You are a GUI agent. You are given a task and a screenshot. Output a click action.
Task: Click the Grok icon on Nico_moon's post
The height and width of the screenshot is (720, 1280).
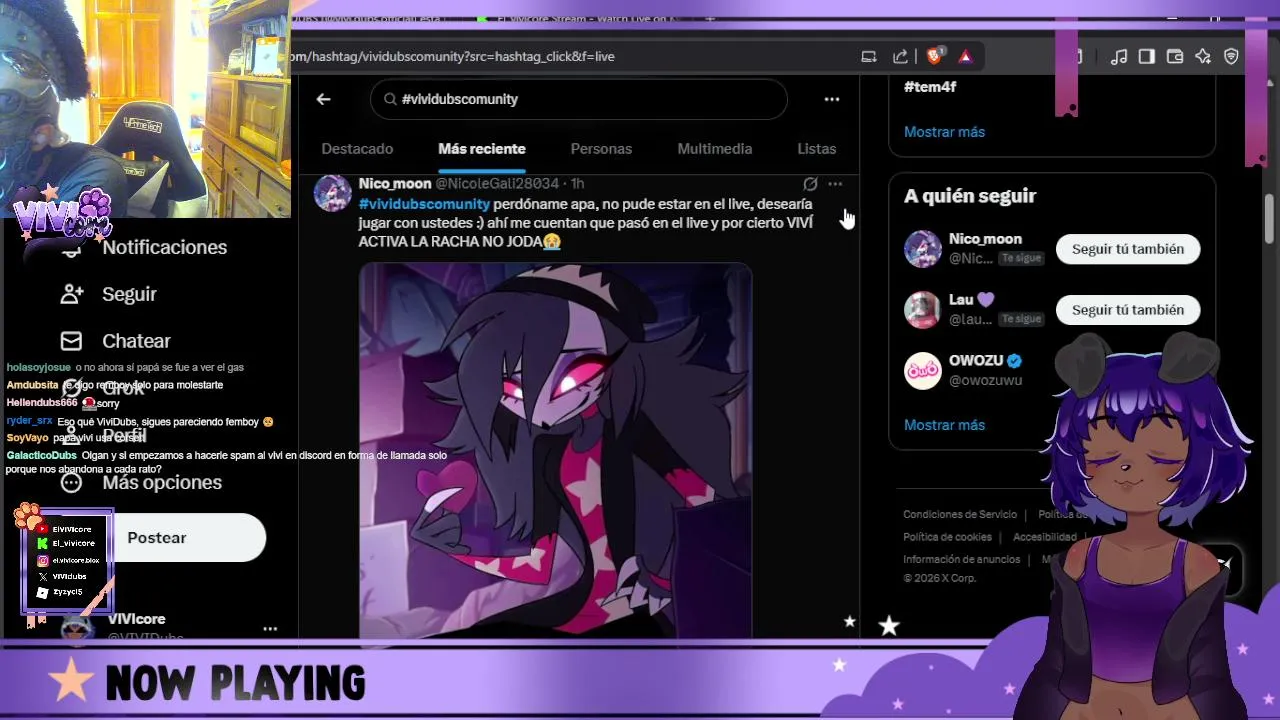pyautogui.click(x=810, y=184)
